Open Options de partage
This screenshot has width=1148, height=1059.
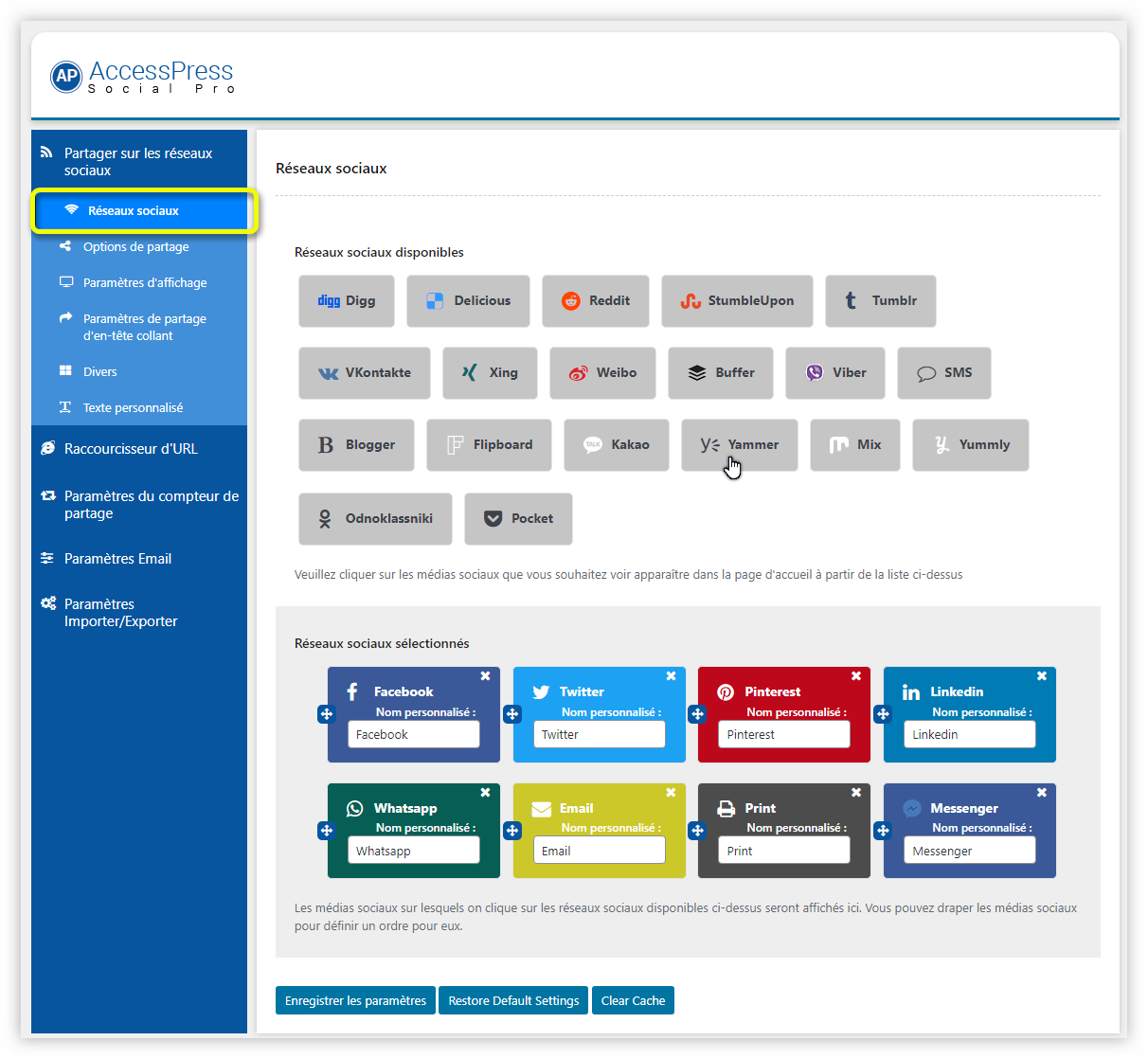[139, 247]
